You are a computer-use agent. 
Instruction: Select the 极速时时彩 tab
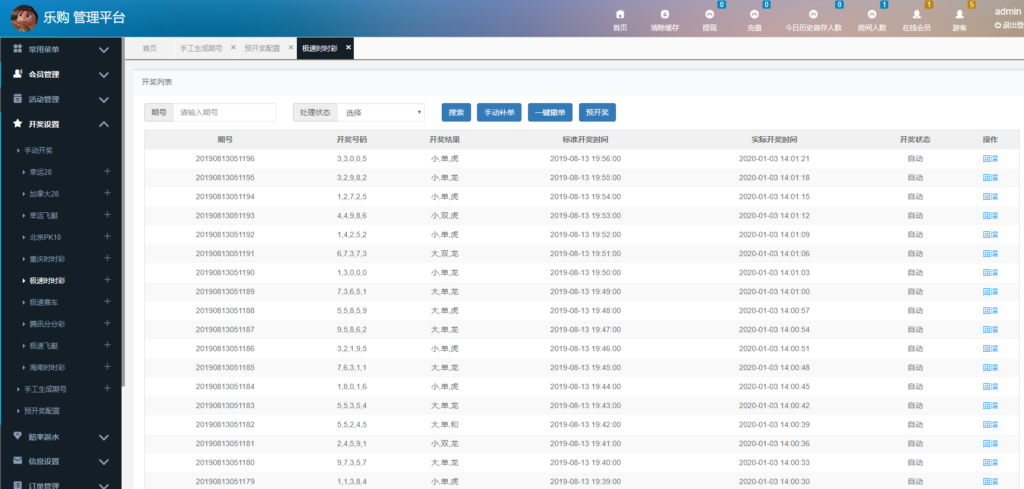[x=319, y=48]
